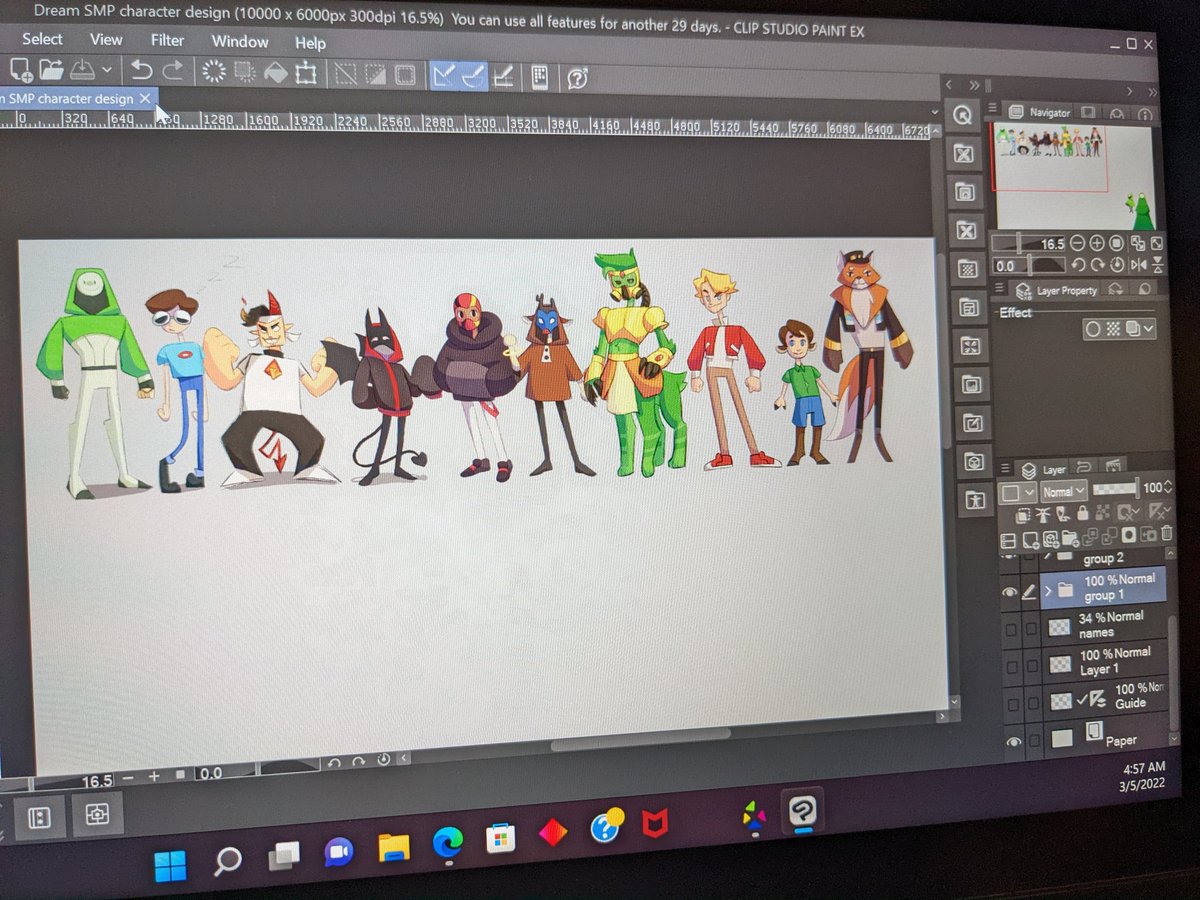The image size is (1200, 900).
Task: Toggle Lock Layer padlock icon
Action: (x=1082, y=513)
